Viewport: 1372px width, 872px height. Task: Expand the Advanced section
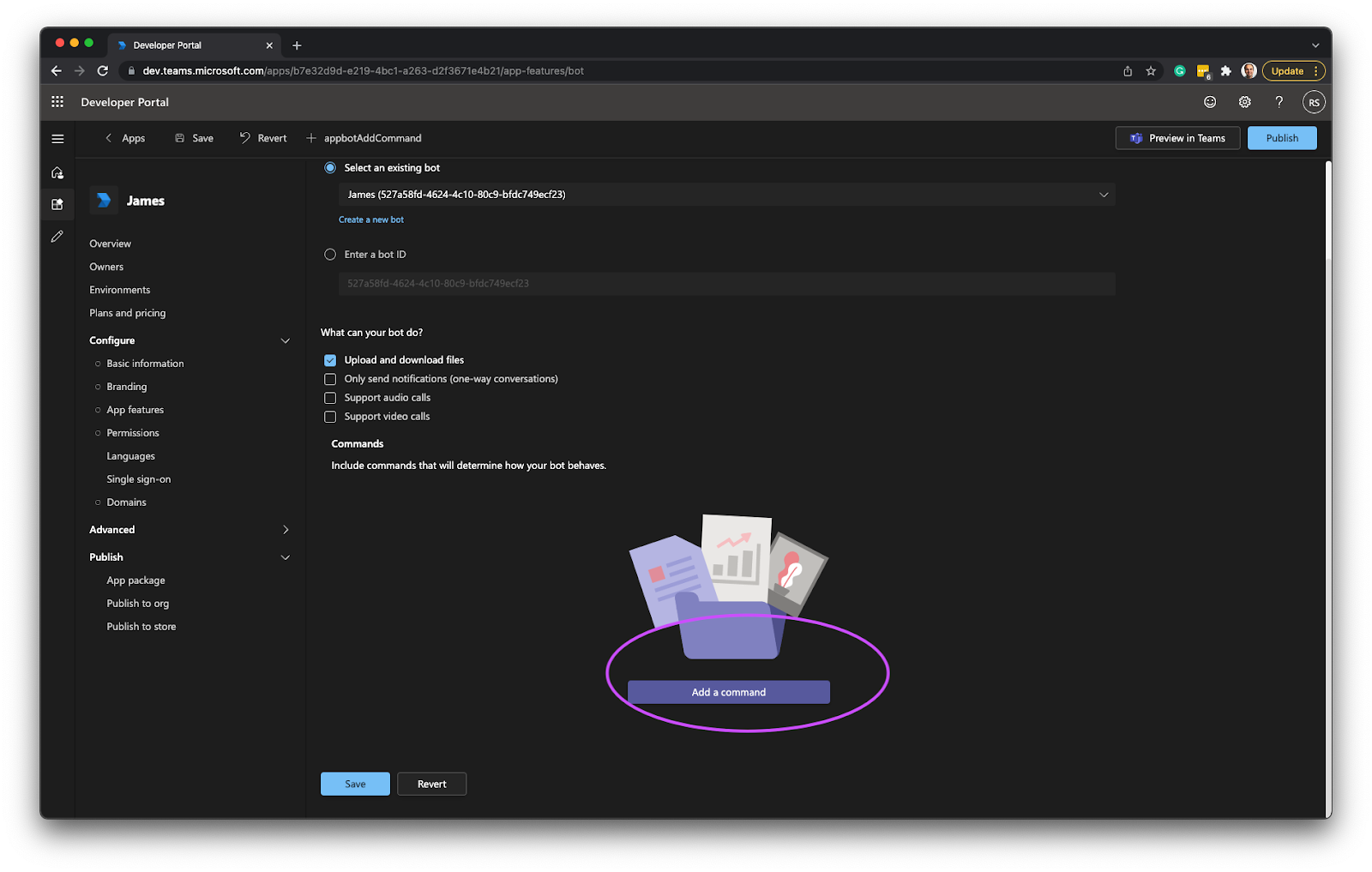point(286,529)
